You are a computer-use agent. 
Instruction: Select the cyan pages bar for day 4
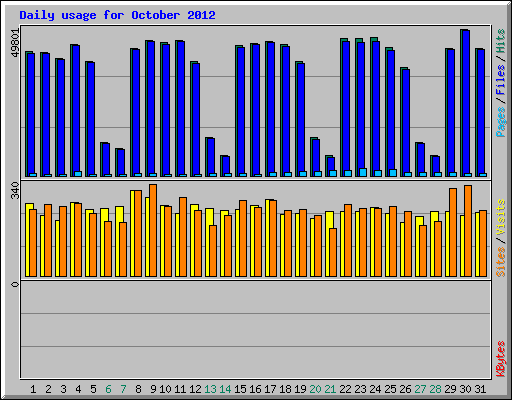pyautogui.click(x=78, y=174)
